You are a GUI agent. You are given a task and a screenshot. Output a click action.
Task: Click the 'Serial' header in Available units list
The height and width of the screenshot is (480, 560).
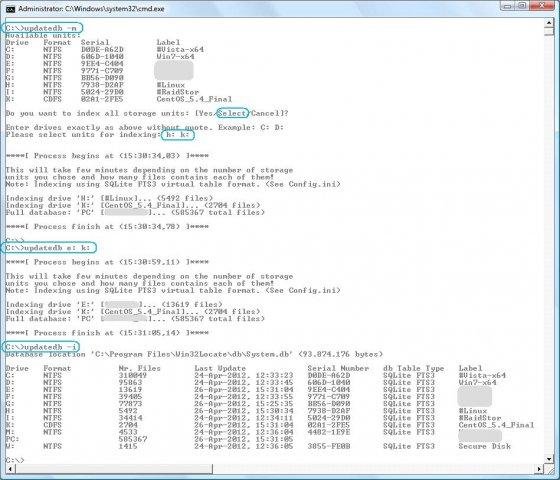tap(95, 42)
